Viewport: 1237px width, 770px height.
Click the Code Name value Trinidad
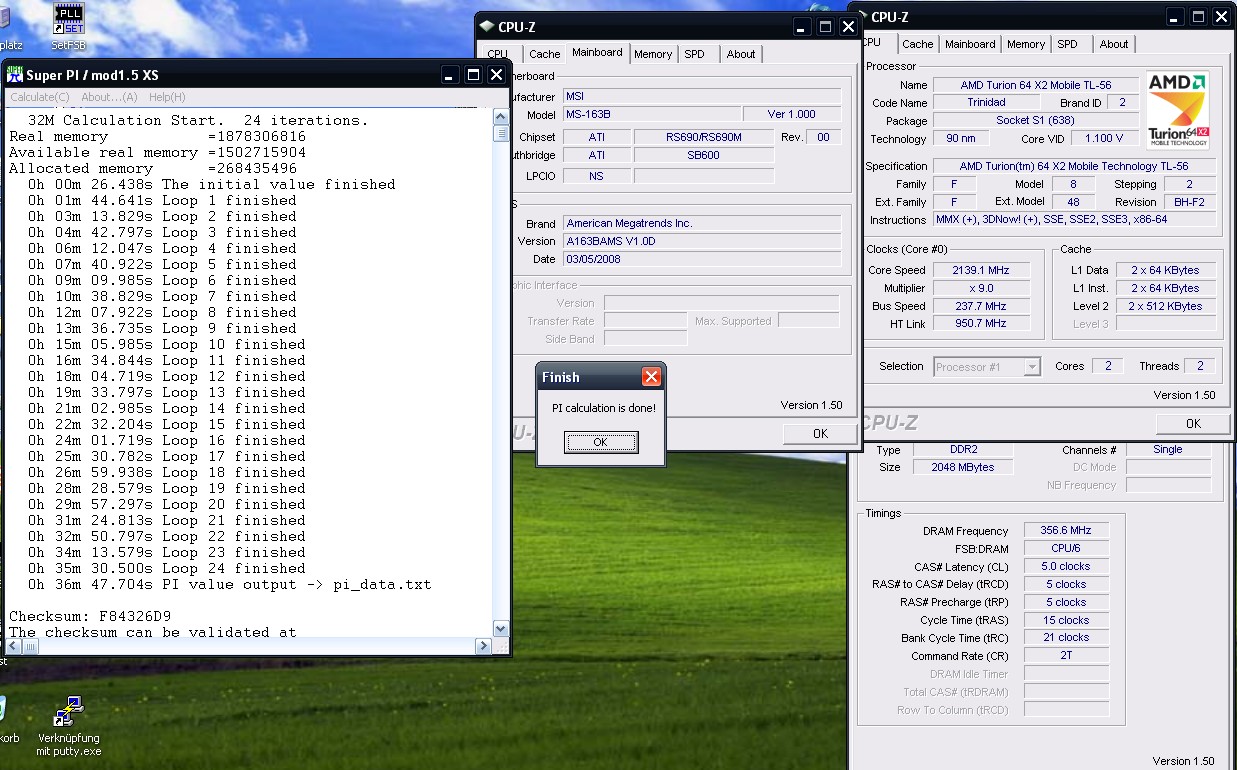coord(986,103)
